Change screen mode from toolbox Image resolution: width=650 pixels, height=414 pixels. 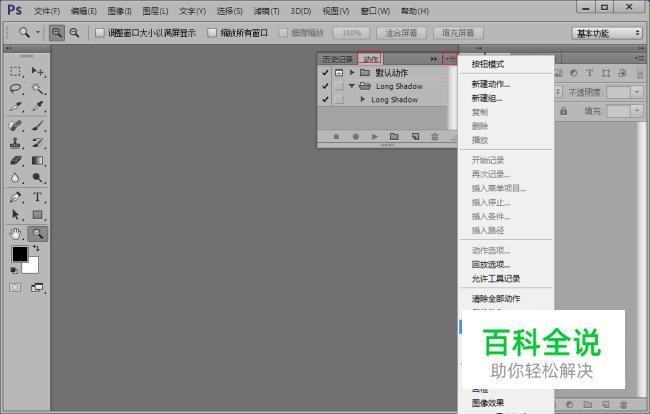point(37,287)
